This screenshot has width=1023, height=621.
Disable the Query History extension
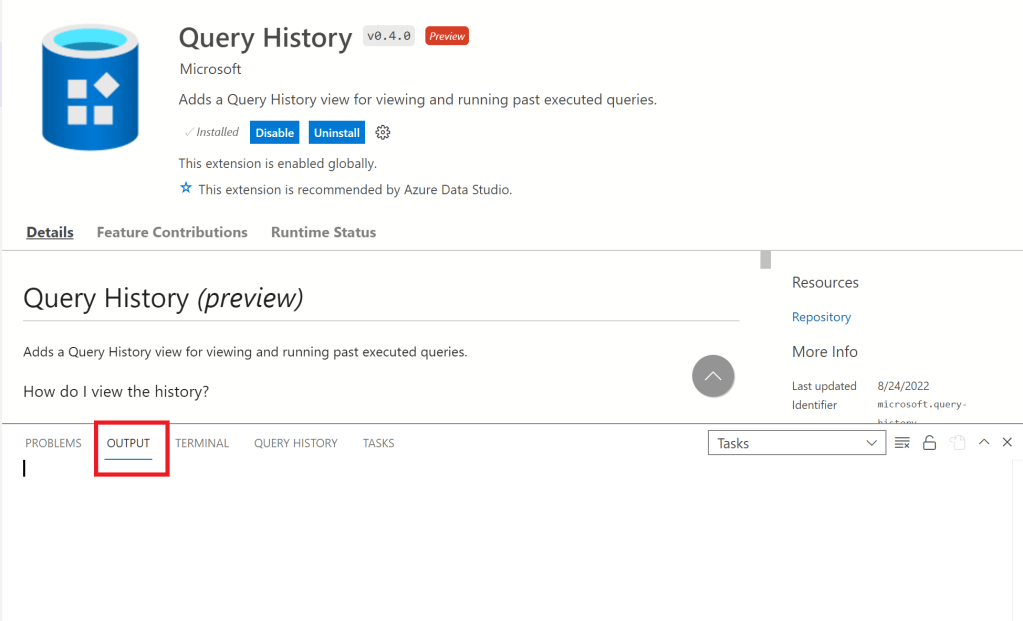coord(274,132)
